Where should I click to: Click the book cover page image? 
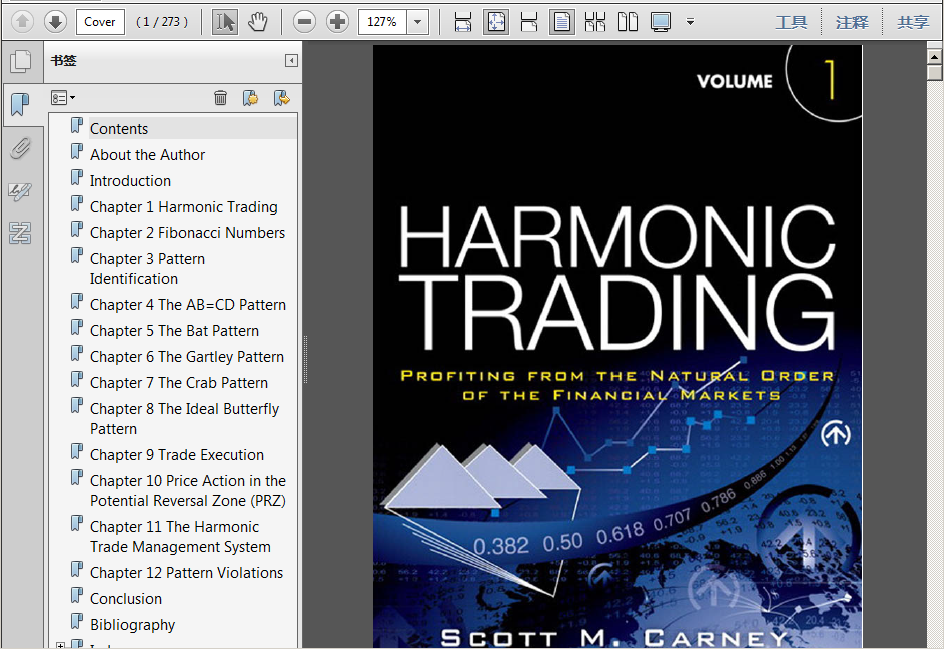tap(618, 347)
